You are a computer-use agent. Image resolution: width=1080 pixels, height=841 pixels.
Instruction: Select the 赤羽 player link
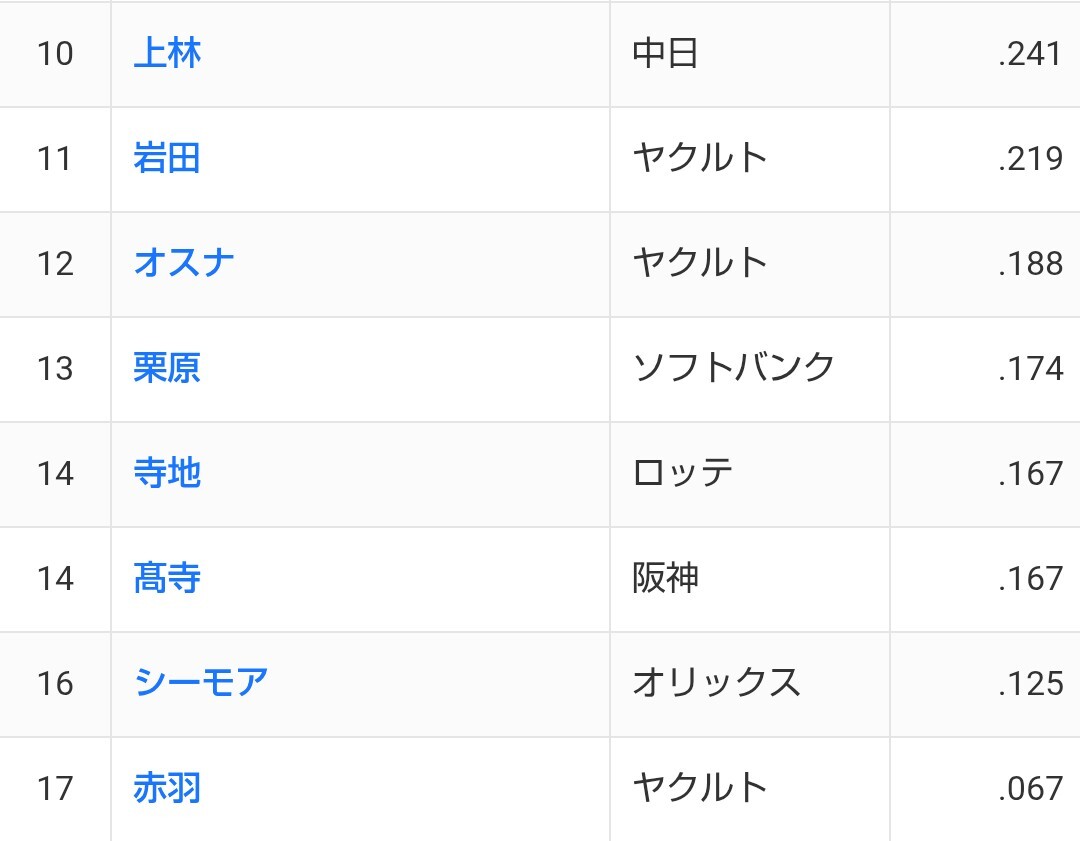(x=167, y=789)
